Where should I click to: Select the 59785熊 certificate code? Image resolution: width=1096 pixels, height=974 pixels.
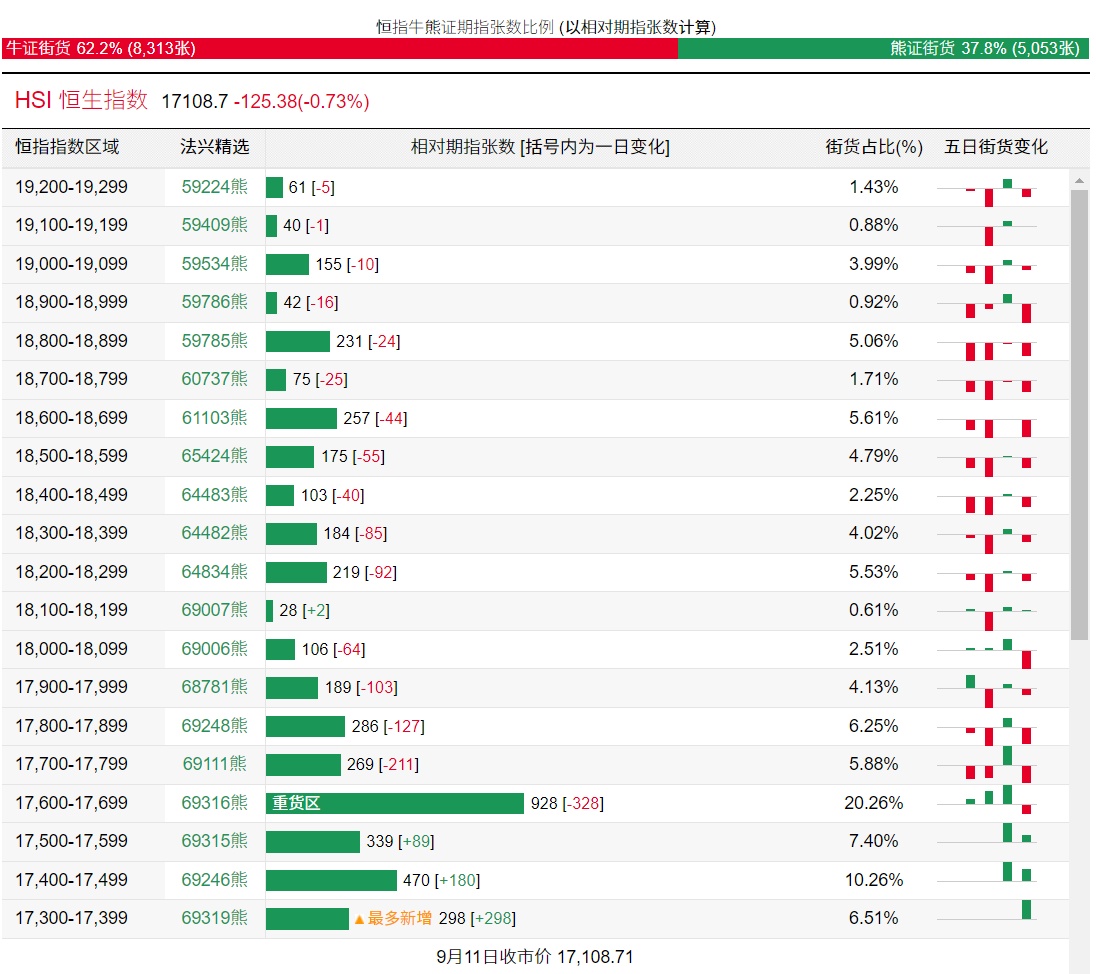pyautogui.click(x=214, y=341)
